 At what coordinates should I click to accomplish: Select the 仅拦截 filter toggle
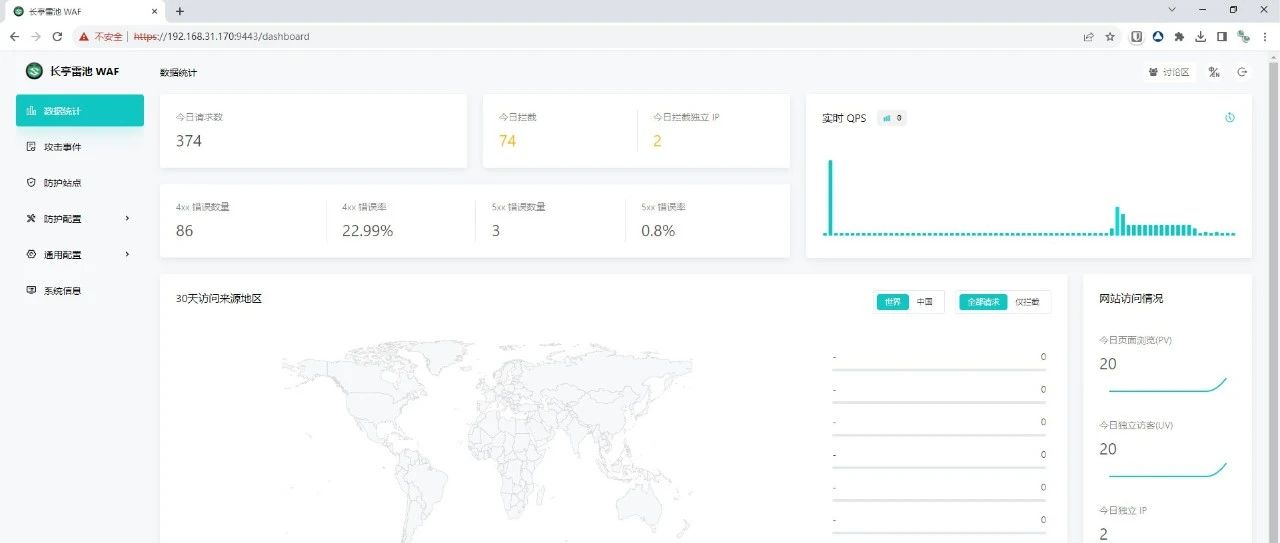coord(1027,301)
